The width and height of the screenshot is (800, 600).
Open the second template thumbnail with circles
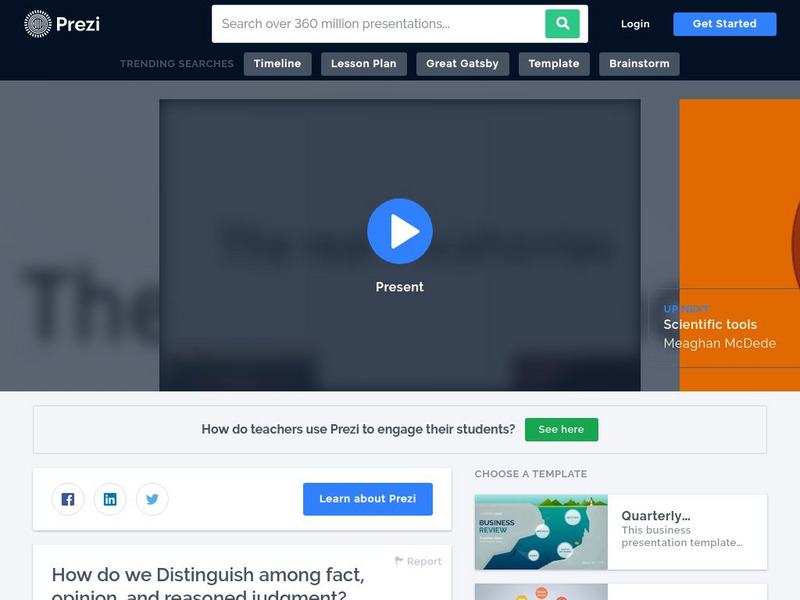pyautogui.click(x=541, y=592)
